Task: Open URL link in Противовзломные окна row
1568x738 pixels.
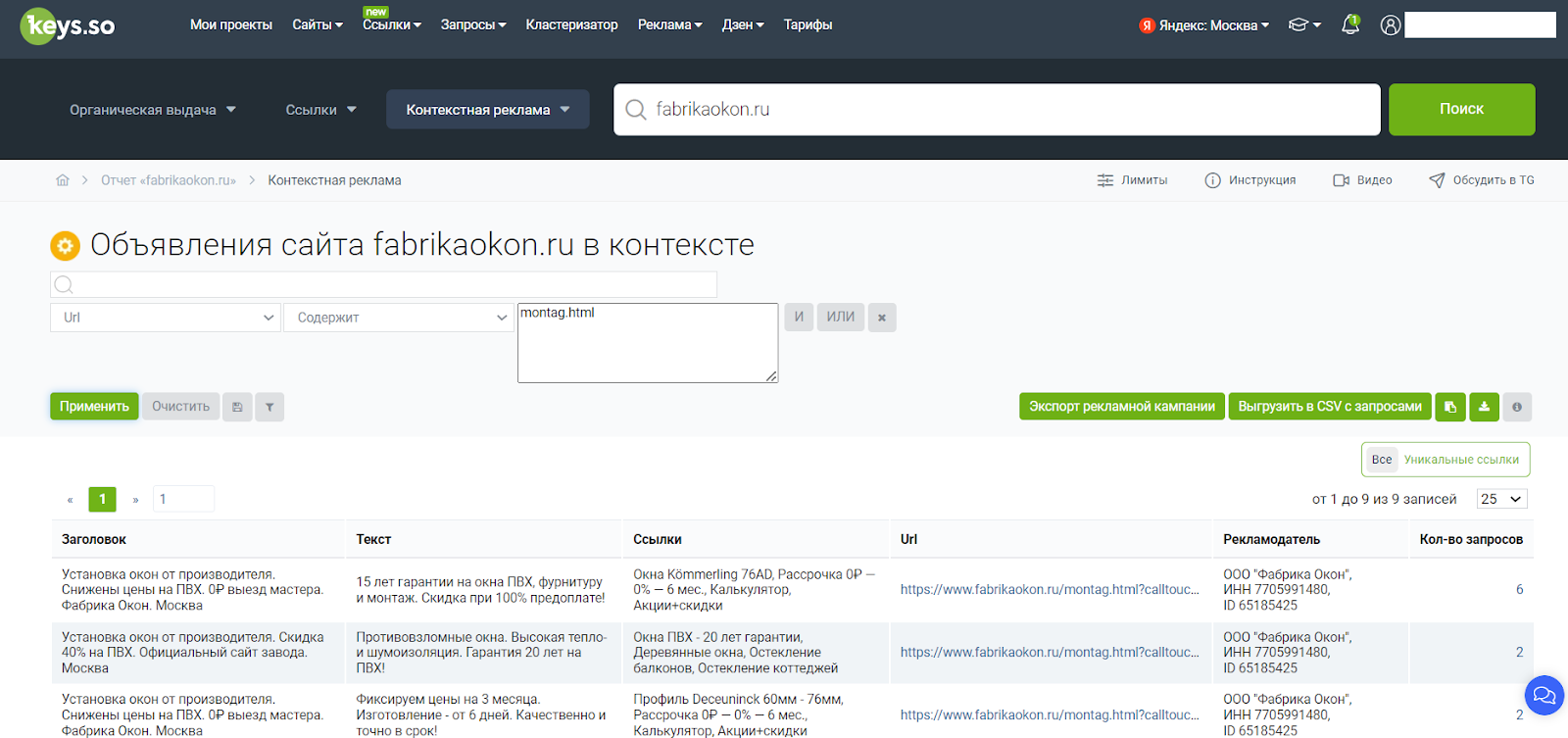Action: coord(1050,653)
